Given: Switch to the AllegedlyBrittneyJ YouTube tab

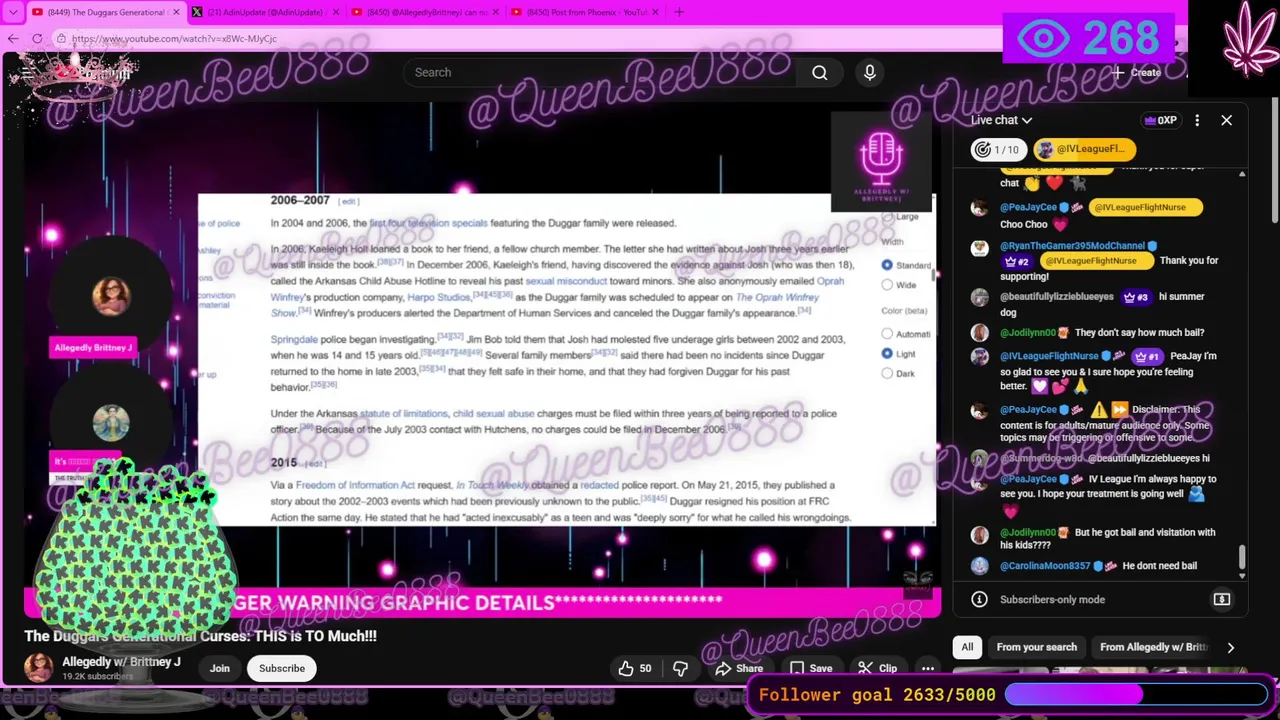Looking at the screenshot, I should point(424,12).
